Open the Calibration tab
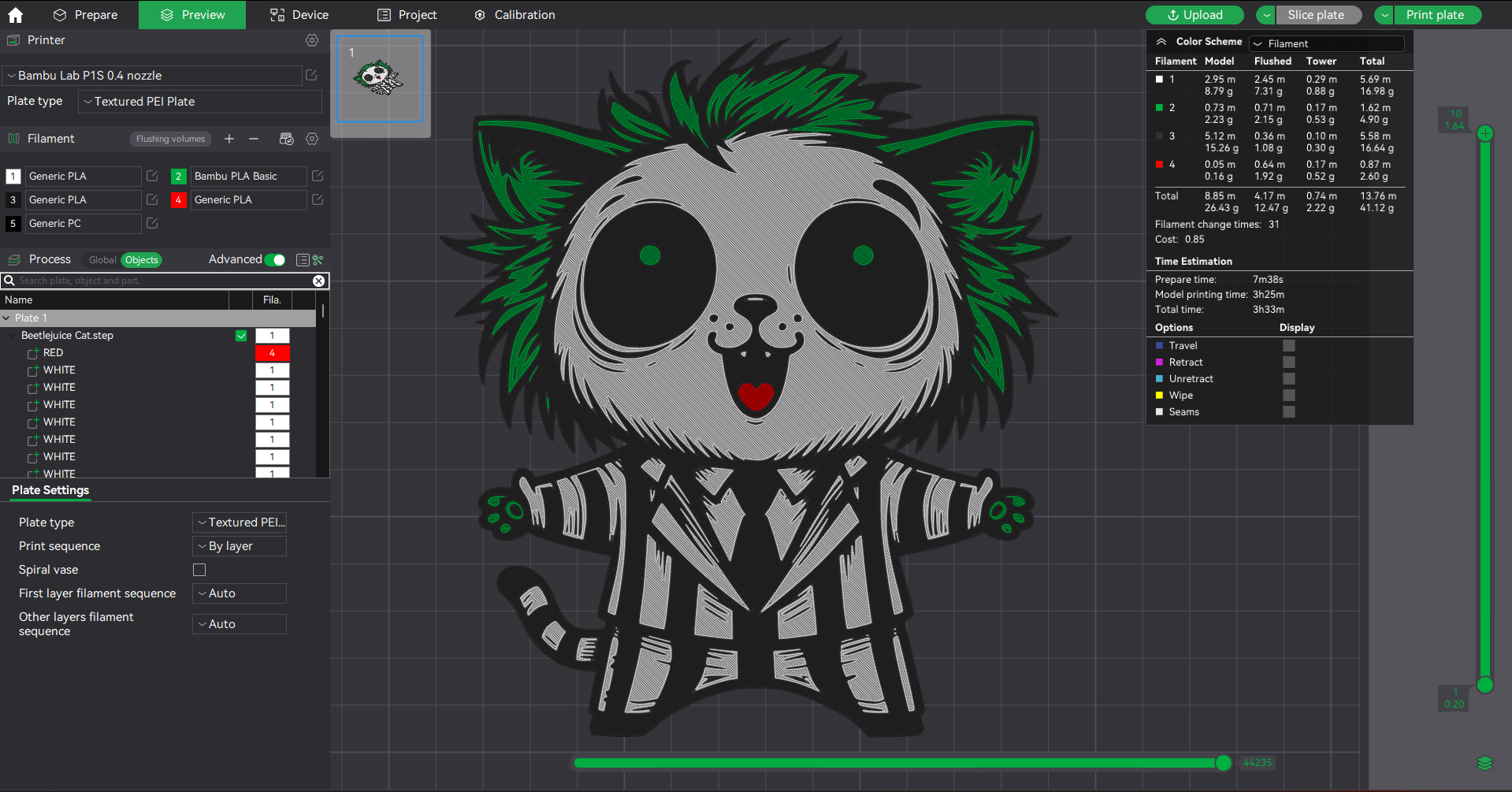Screen dimensions: 1512x792 (515, 15)
